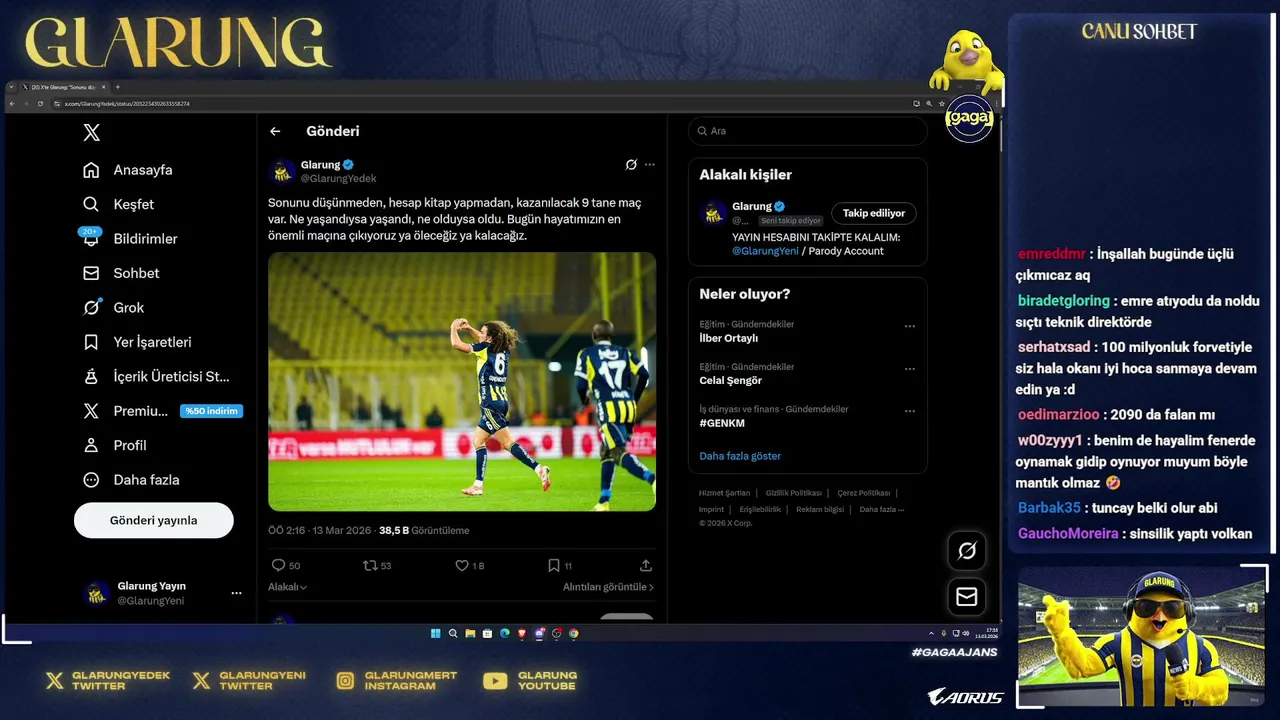The image size is (1280, 720).
Task: Open Premium sidebar item
Action: 125,411
